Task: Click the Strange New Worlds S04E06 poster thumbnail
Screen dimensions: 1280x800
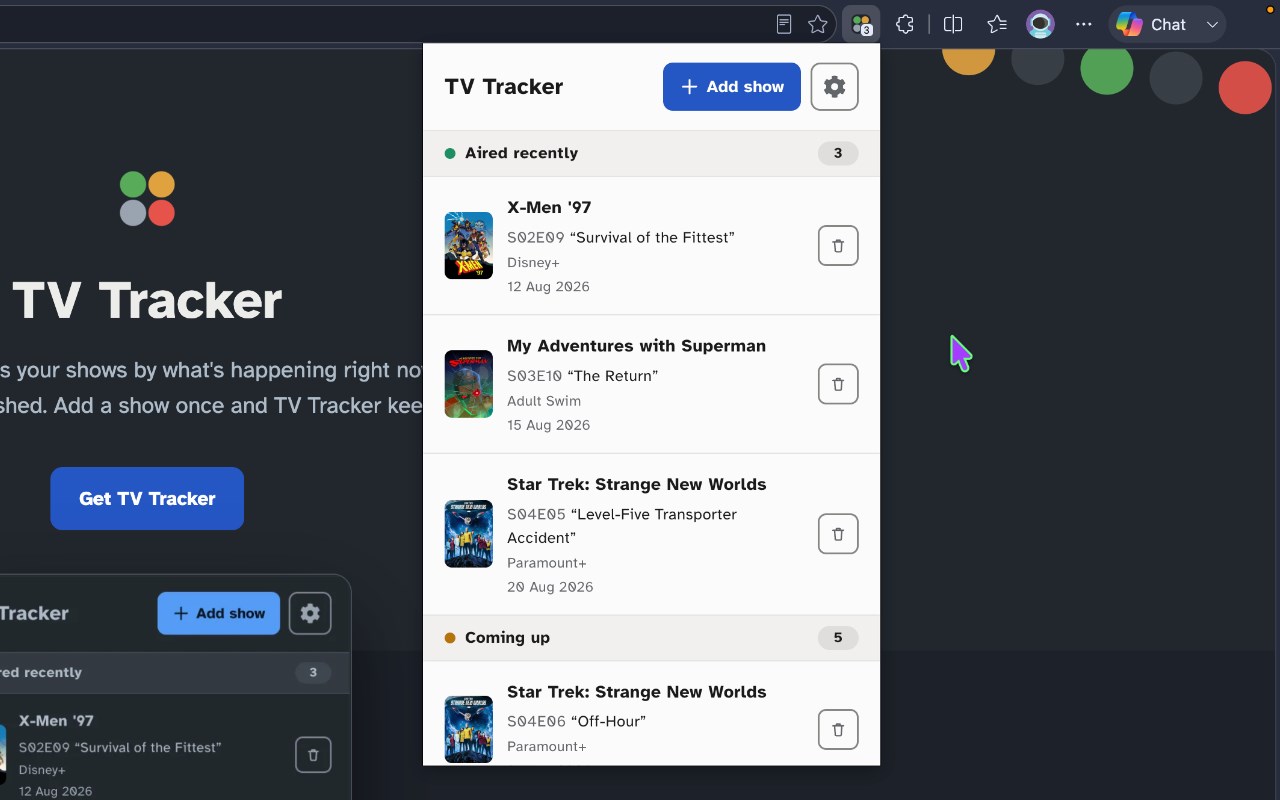Action: coord(469,729)
